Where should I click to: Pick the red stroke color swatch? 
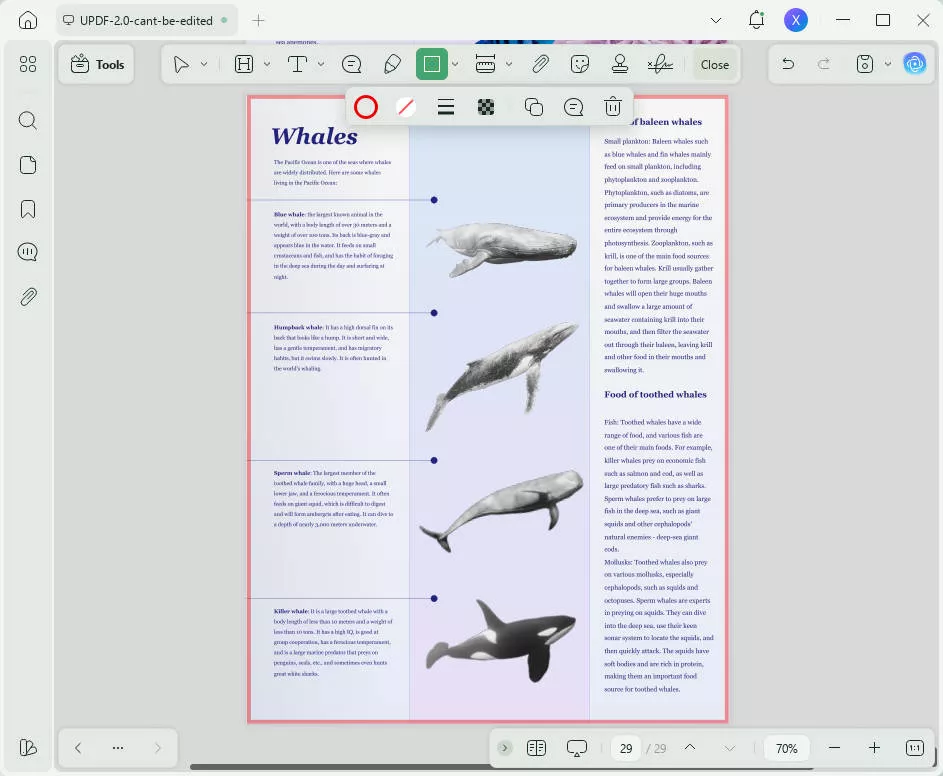[366, 107]
